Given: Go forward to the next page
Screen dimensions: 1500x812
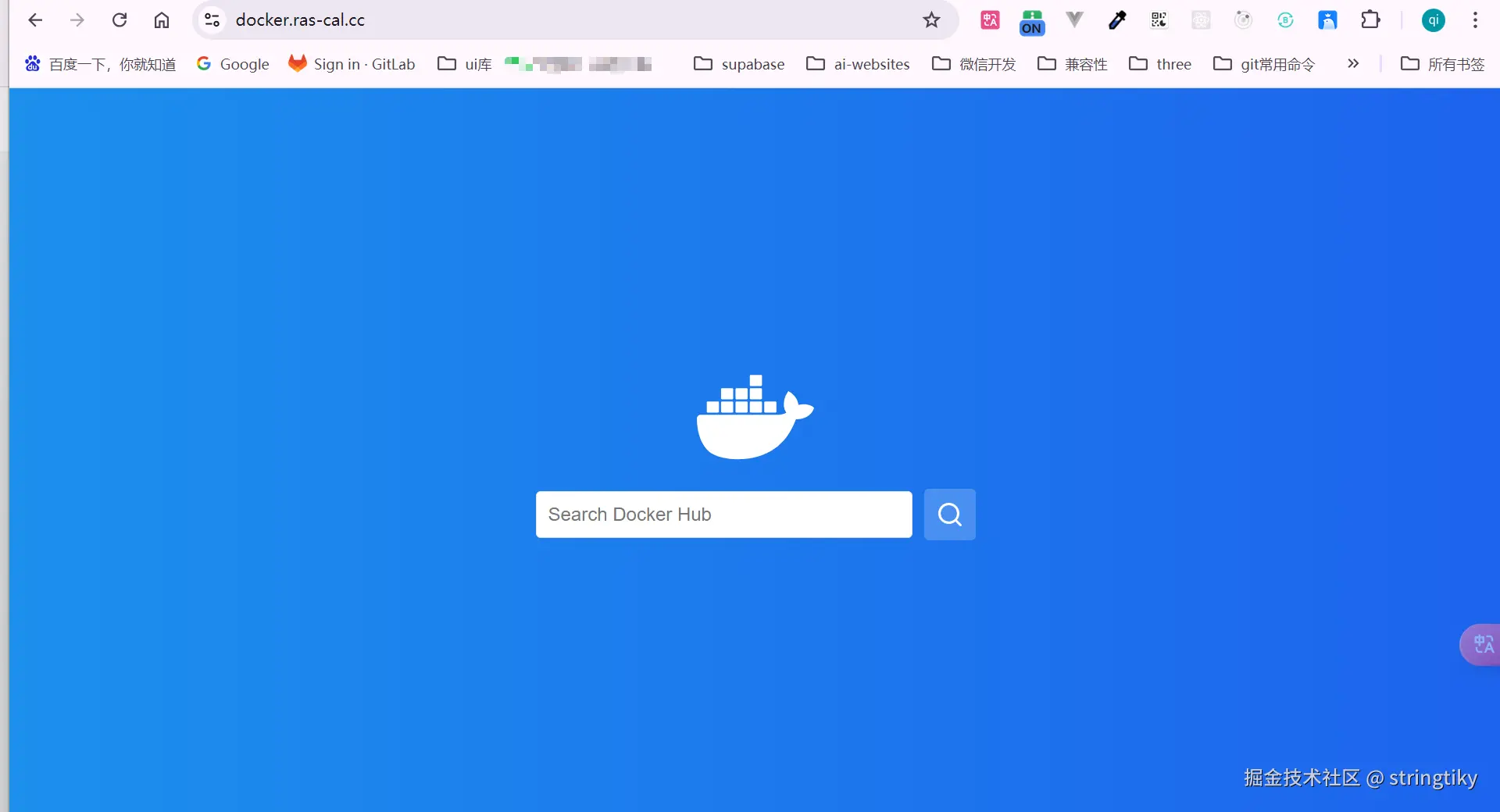Looking at the screenshot, I should pyautogui.click(x=77, y=20).
